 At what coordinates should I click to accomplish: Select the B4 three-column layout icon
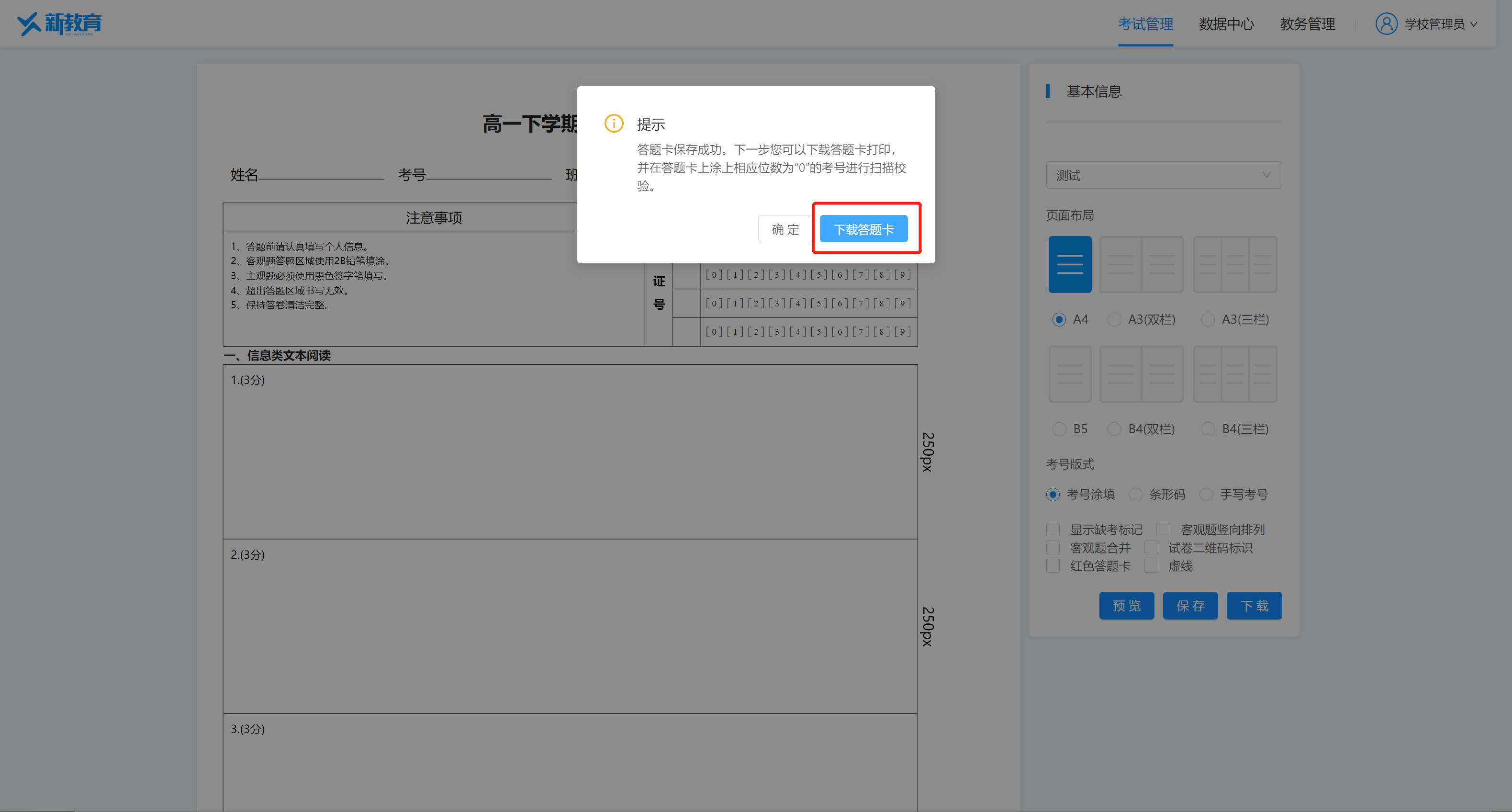click(x=1234, y=374)
